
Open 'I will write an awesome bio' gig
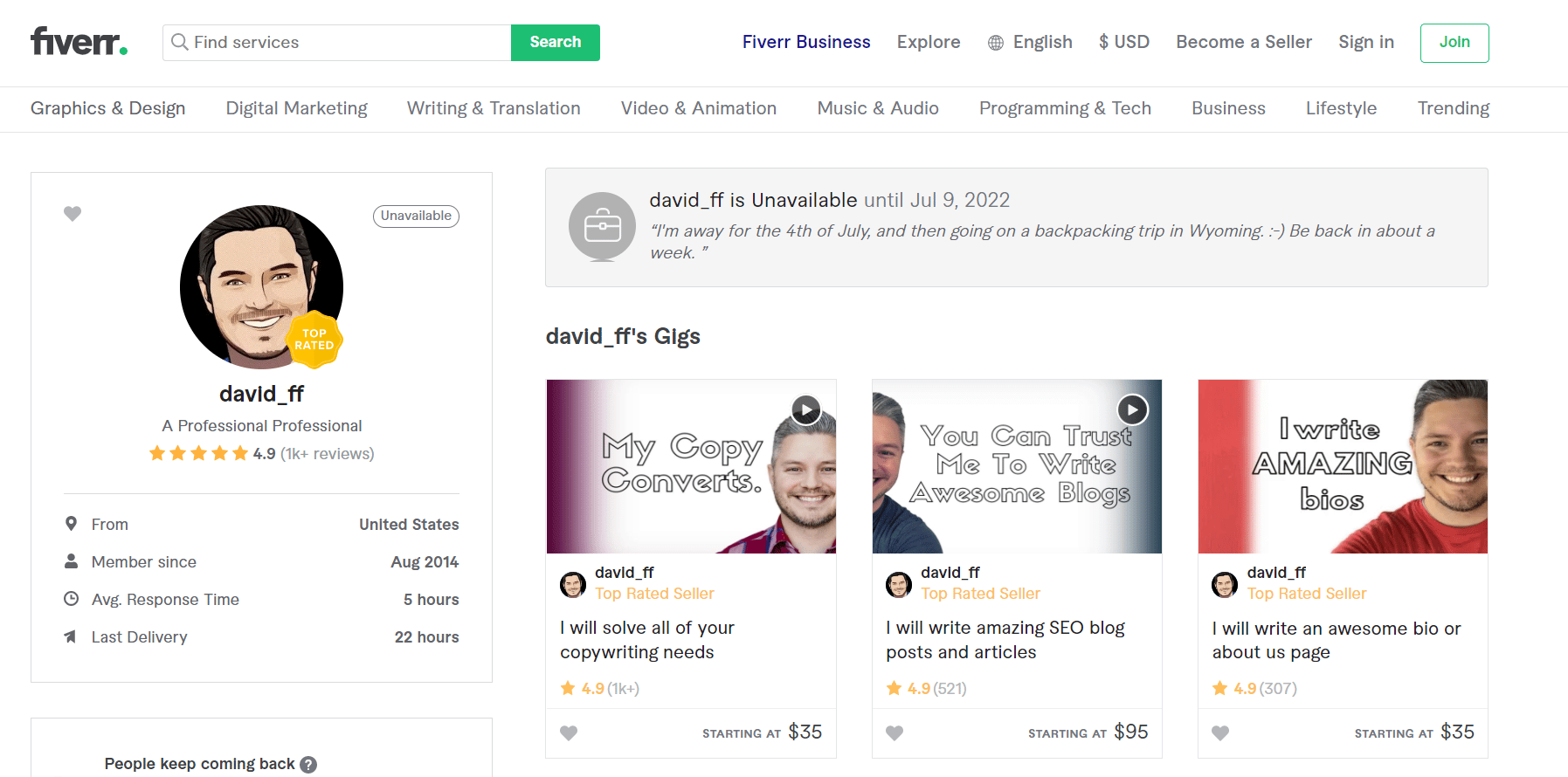(1337, 640)
